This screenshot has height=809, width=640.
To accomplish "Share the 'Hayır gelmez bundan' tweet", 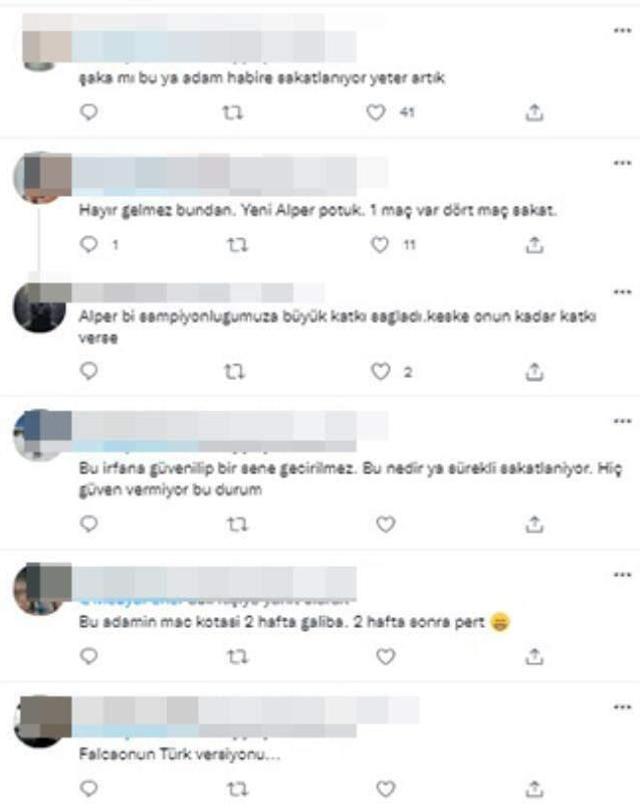I will click(534, 245).
